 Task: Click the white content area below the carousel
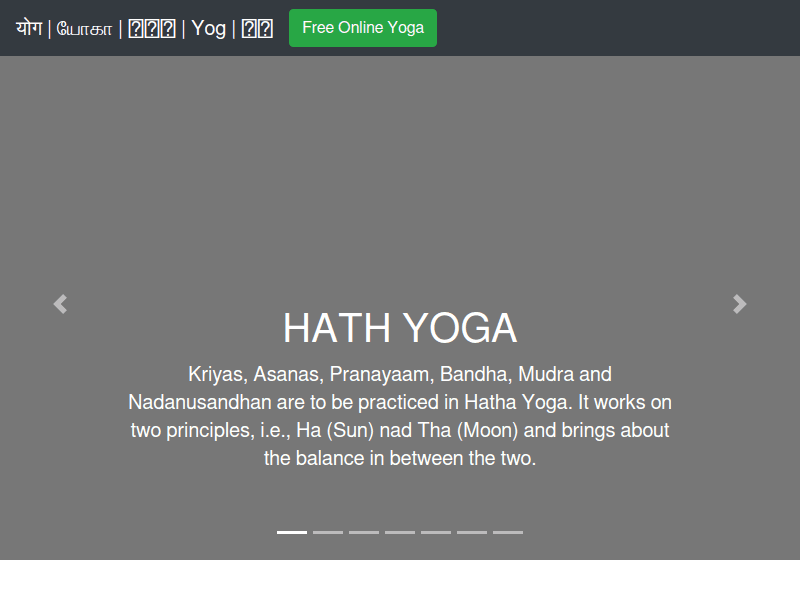pos(400,580)
